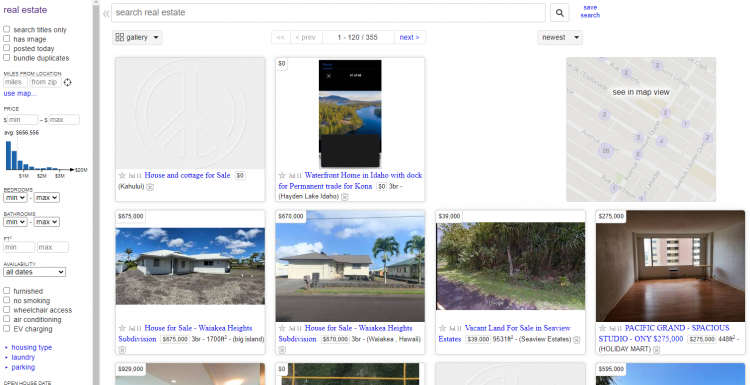
Task: Click the price max input field
Action: pos(64,120)
